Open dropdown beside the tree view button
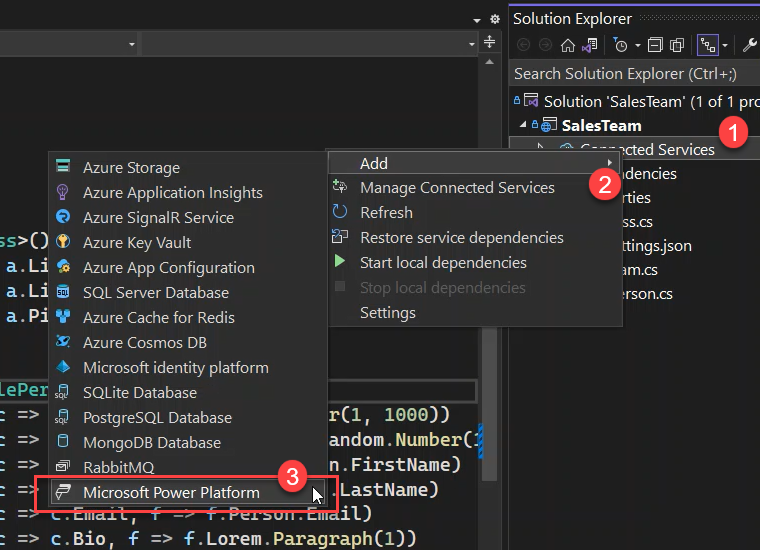The height and width of the screenshot is (550, 760). pos(725,46)
